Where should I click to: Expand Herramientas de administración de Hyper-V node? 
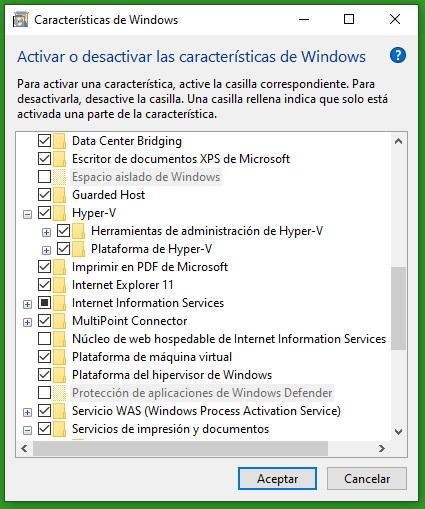46,232
